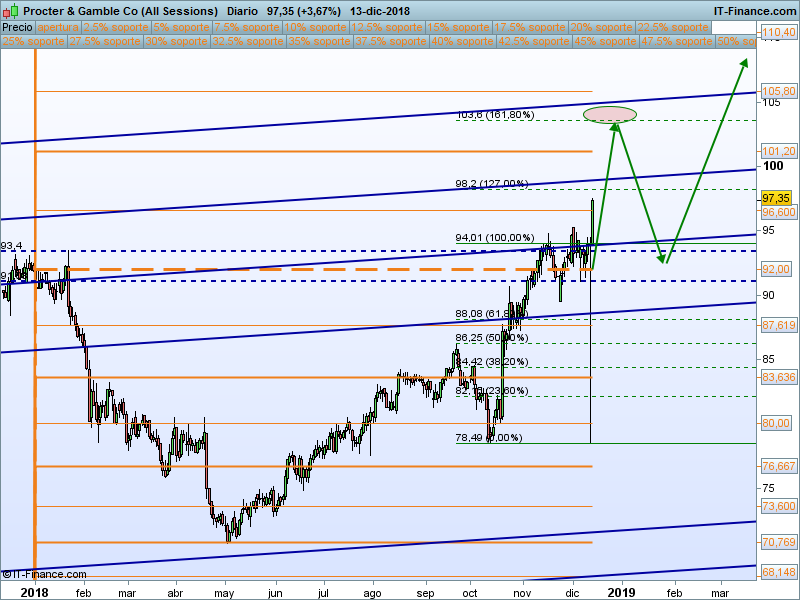Click the IT-Finance.com link in header
The width and height of the screenshot is (800, 600).
pos(755,11)
